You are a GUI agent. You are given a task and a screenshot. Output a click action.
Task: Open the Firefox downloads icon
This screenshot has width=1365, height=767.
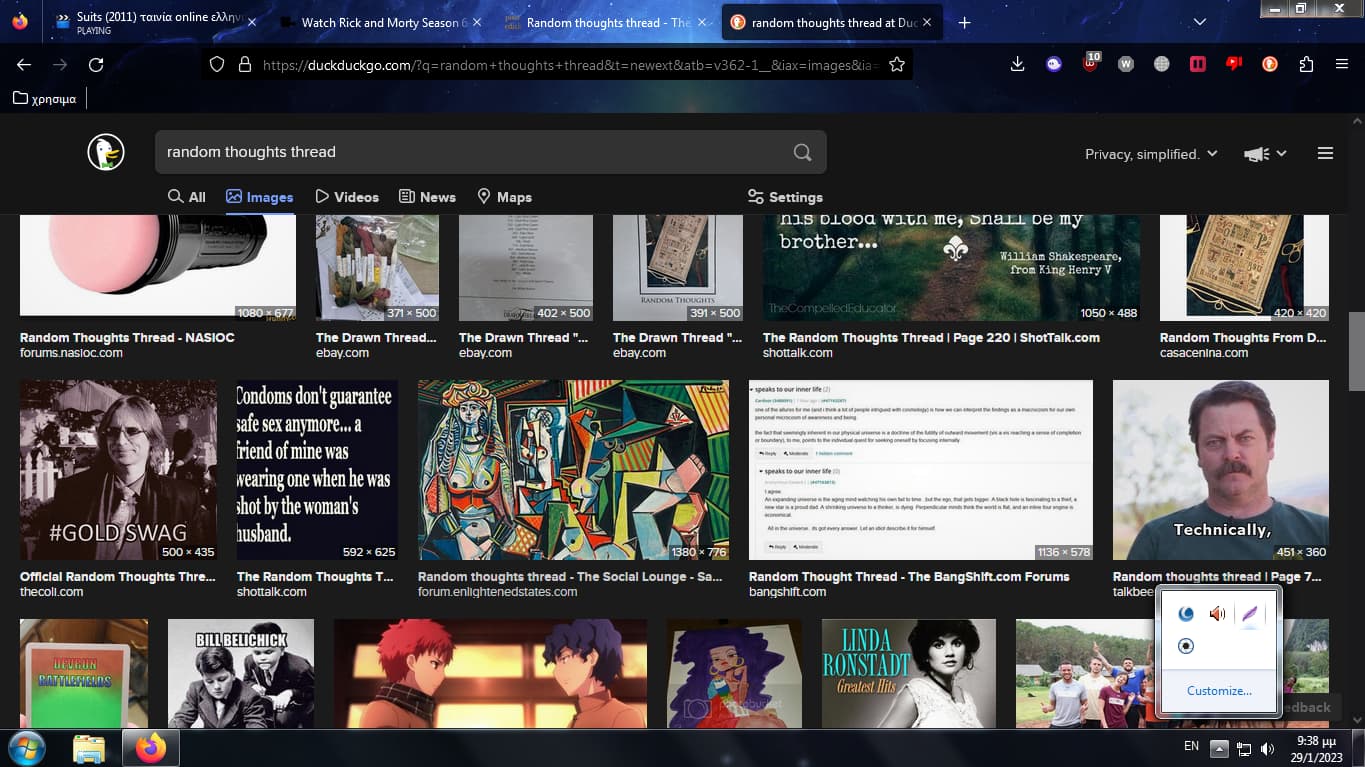coord(1017,64)
